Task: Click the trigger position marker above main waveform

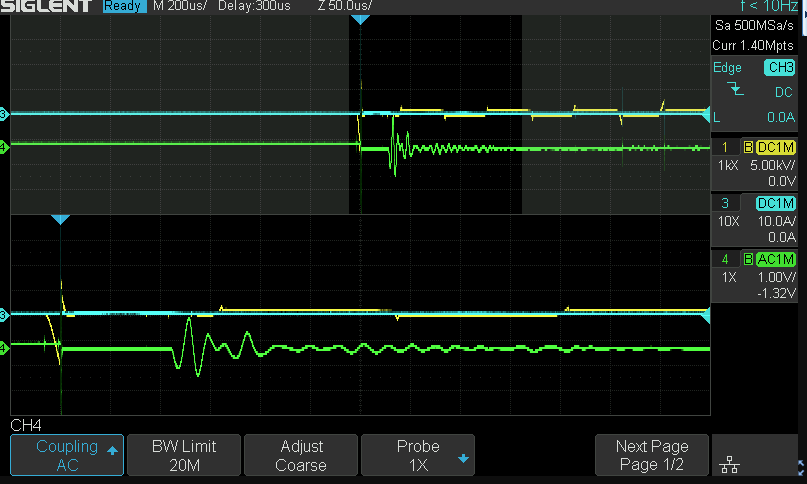Action: pyautogui.click(x=360, y=20)
